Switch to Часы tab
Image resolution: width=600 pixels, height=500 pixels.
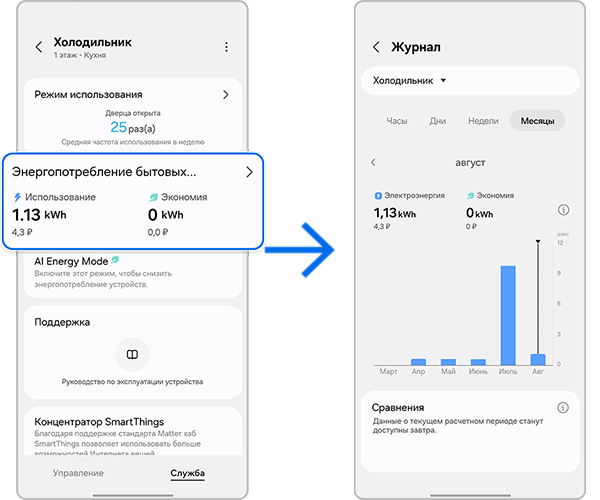(397, 121)
